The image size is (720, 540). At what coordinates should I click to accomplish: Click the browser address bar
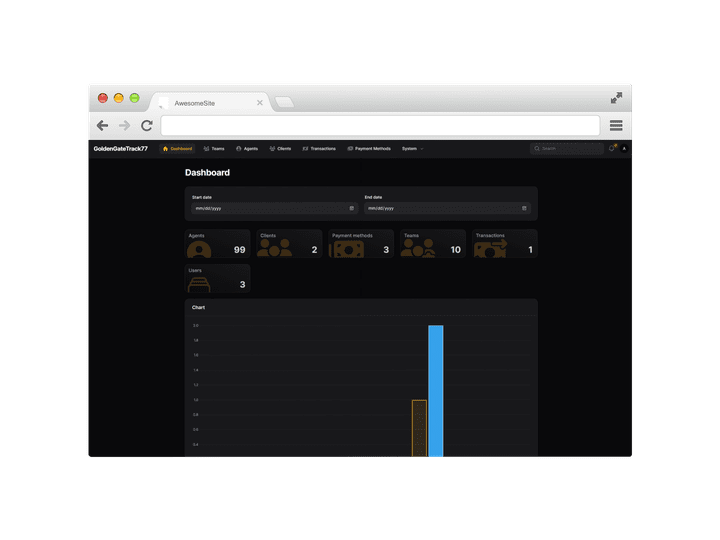pyautogui.click(x=380, y=125)
